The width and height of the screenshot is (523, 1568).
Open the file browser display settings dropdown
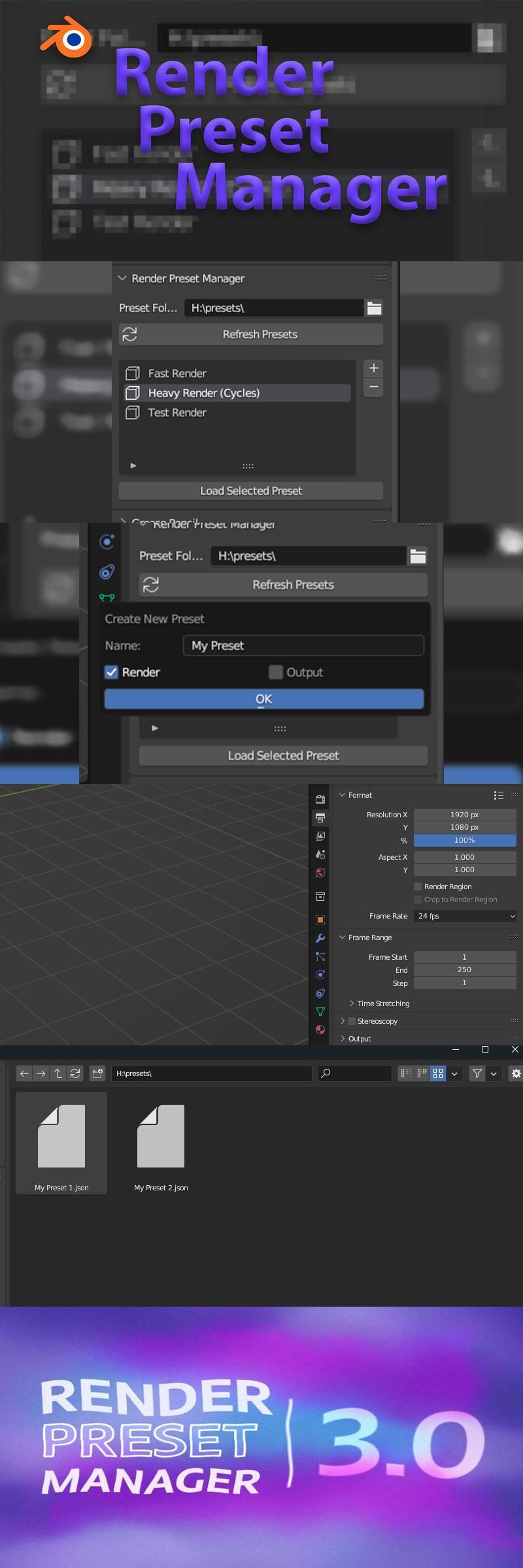[454, 1073]
